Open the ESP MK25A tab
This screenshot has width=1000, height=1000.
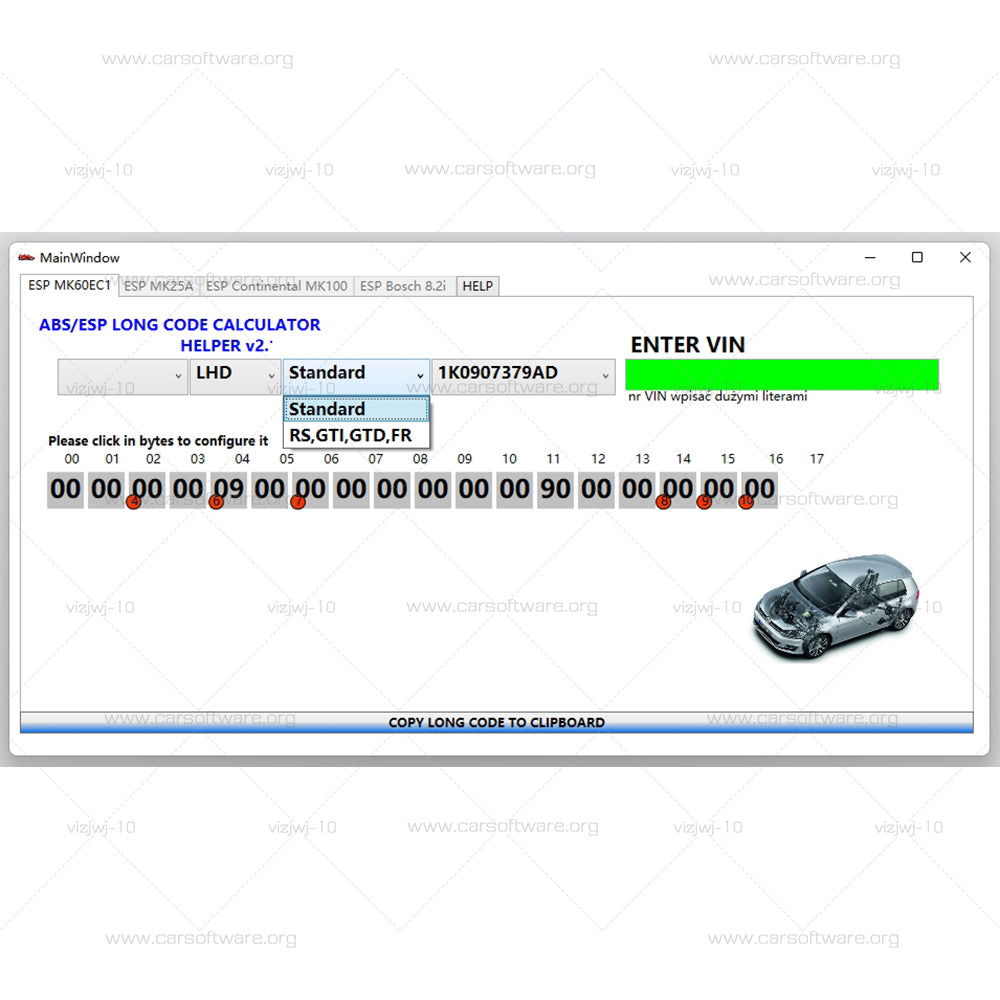[x=159, y=286]
